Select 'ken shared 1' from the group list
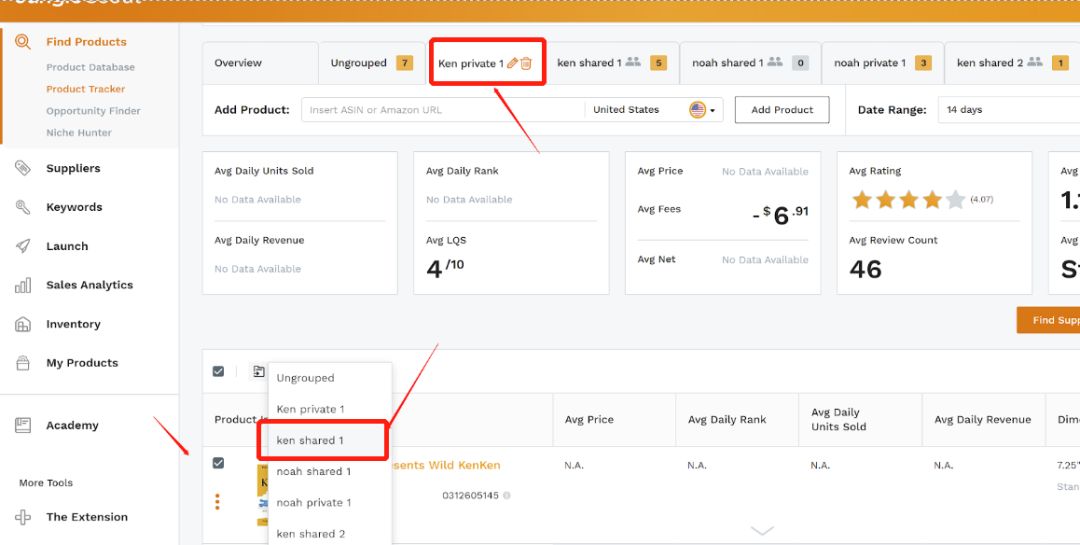The height and width of the screenshot is (545, 1080). pos(310,440)
